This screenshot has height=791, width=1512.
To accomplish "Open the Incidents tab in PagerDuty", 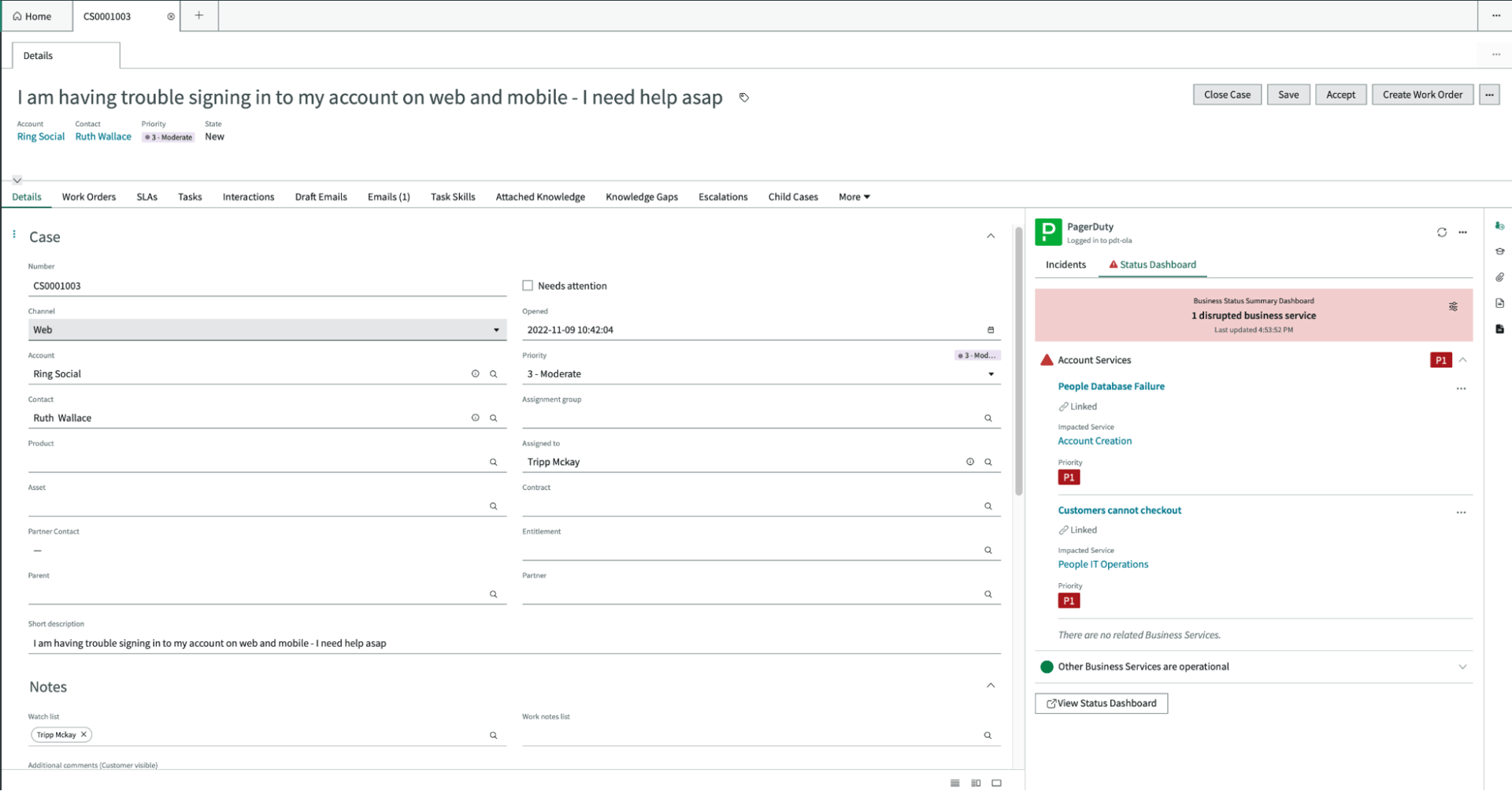I will 1065,265.
